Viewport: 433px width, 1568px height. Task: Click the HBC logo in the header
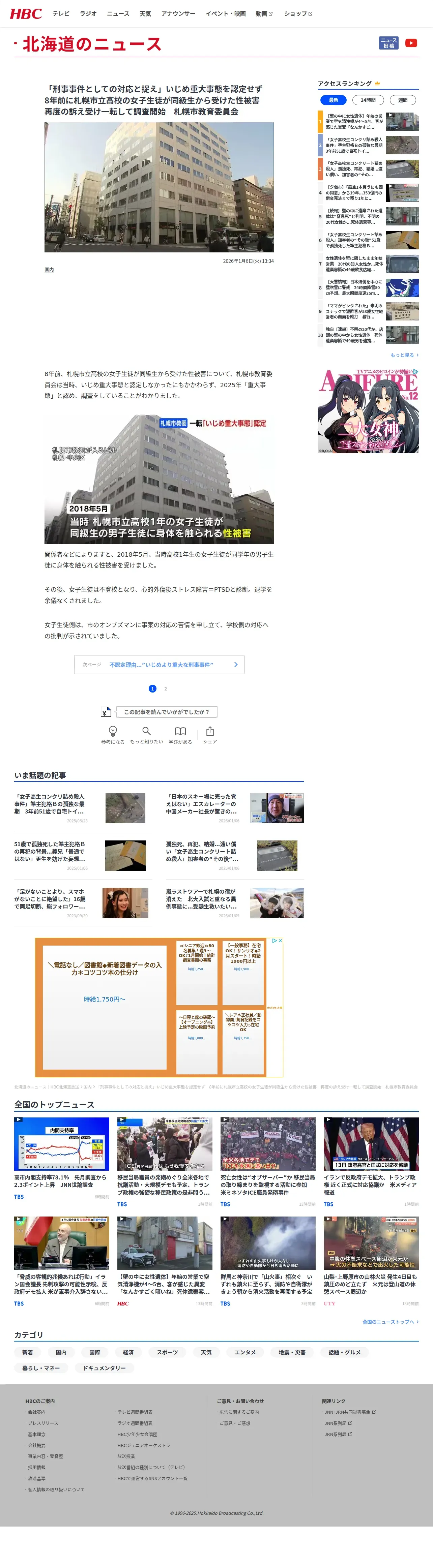click(x=26, y=13)
